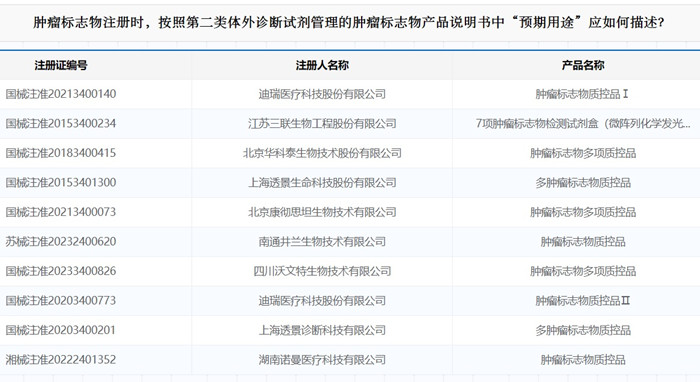Open registration number 国械注准20213400140
The height and width of the screenshot is (382, 700).
point(61,94)
